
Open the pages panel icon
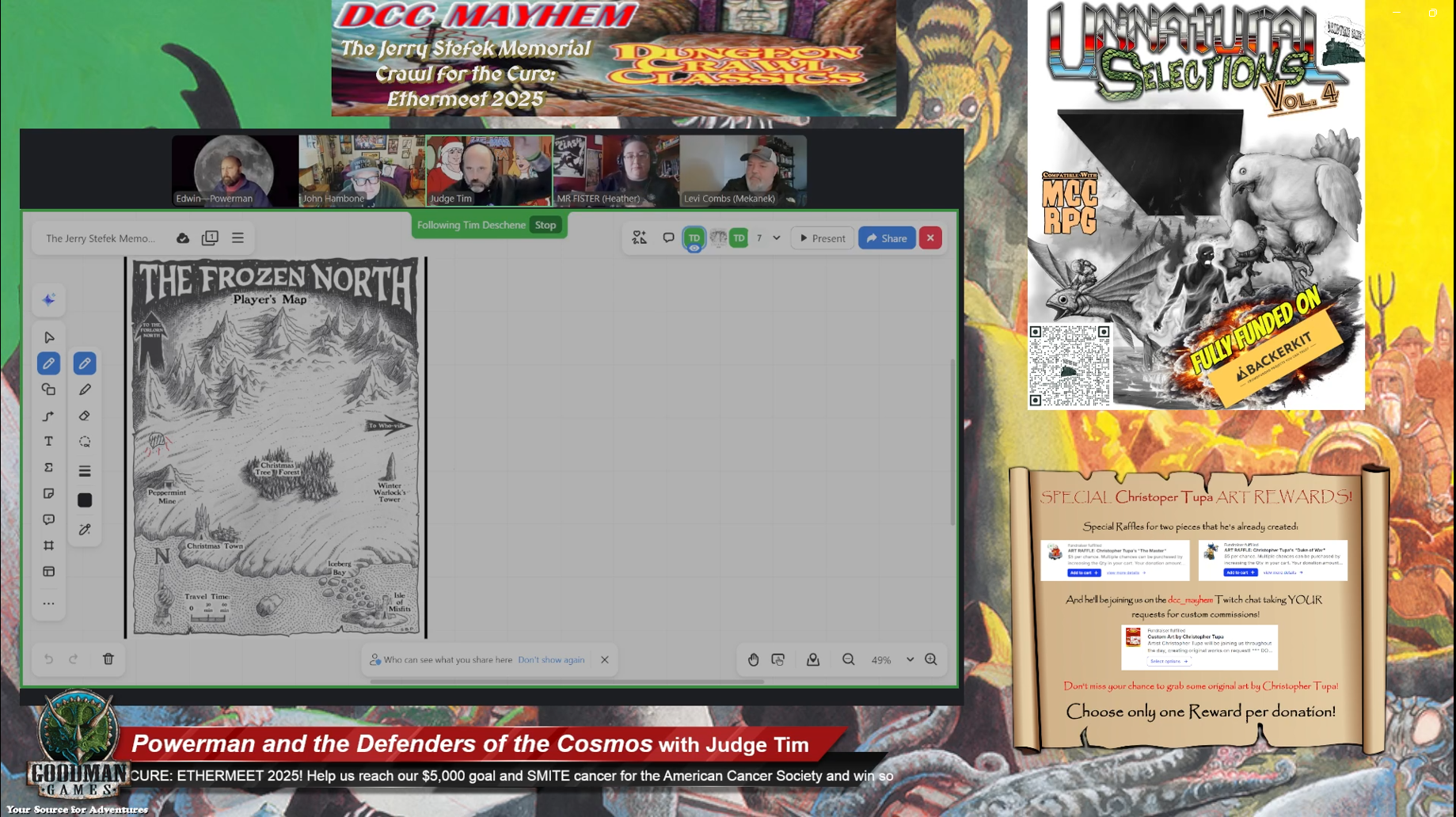tap(210, 237)
